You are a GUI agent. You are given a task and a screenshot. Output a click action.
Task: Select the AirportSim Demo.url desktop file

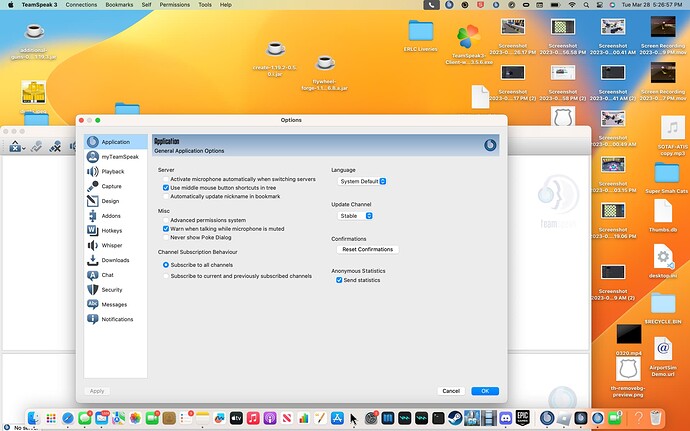663,357
